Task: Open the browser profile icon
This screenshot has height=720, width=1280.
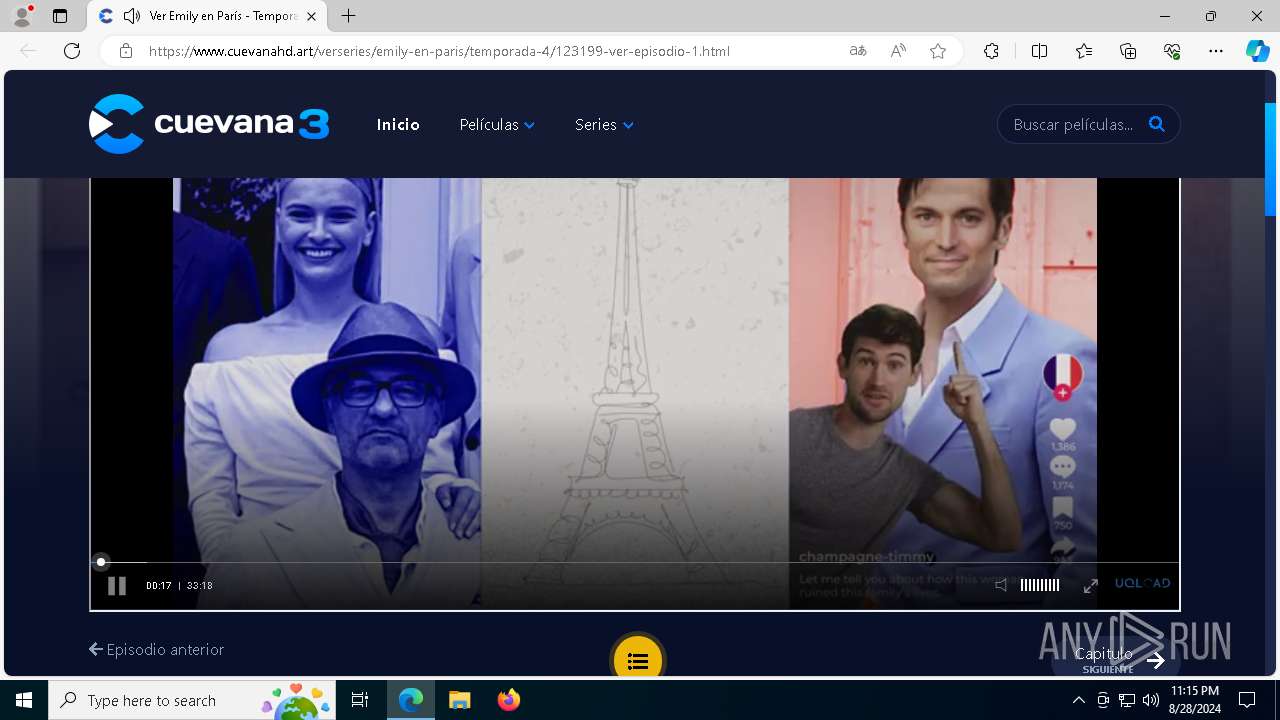Action: click(x=22, y=16)
